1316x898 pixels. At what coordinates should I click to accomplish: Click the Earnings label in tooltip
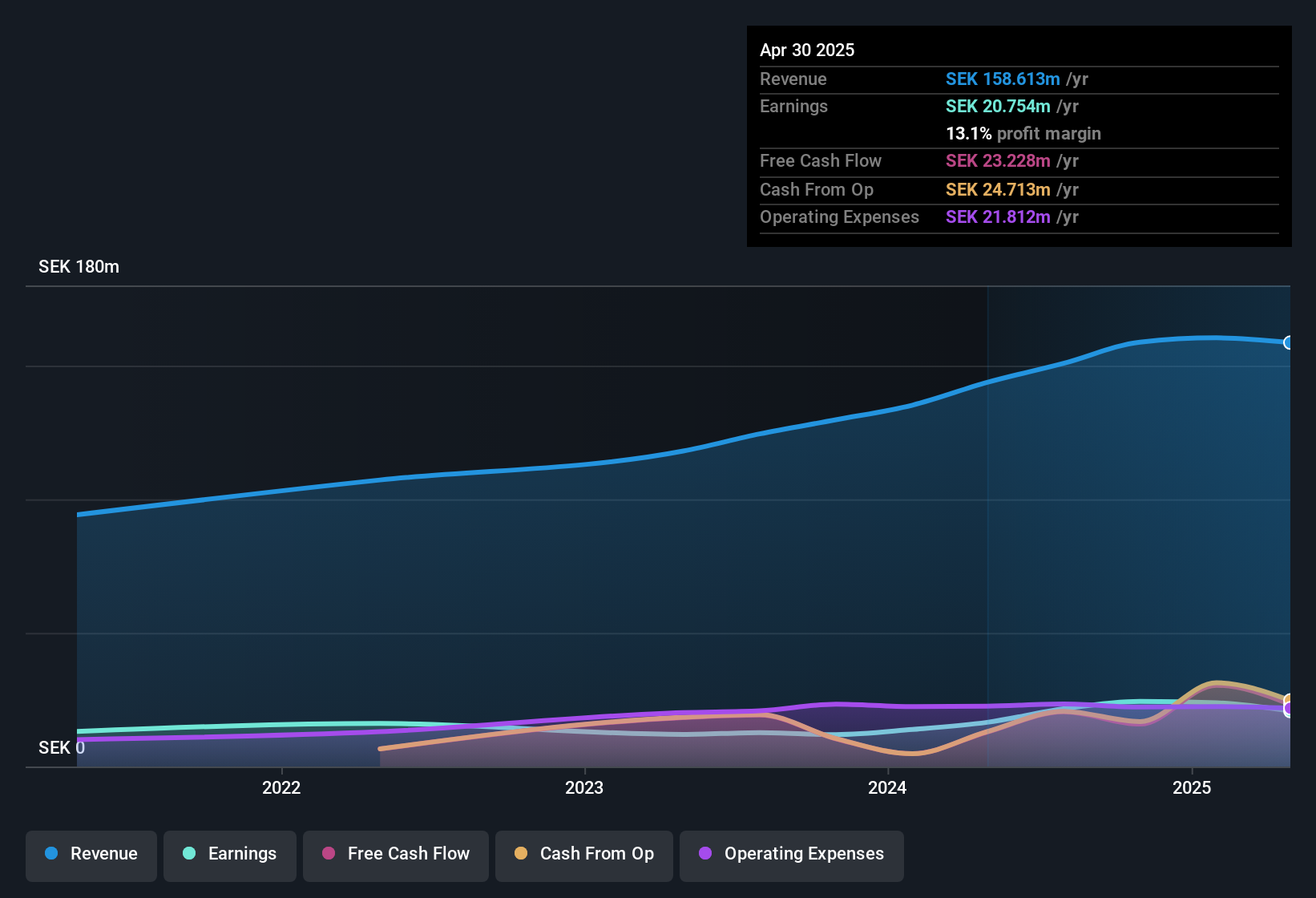[x=793, y=106]
